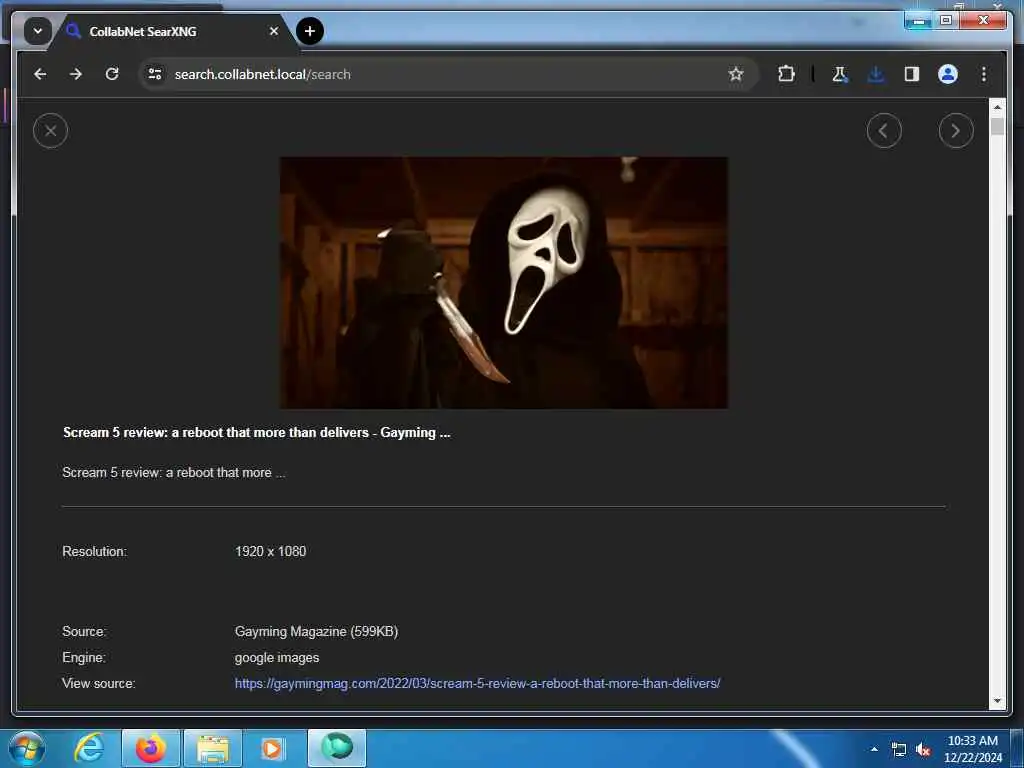Open the muted volume tray icon
The image size is (1024, 768).
[923, 750]
